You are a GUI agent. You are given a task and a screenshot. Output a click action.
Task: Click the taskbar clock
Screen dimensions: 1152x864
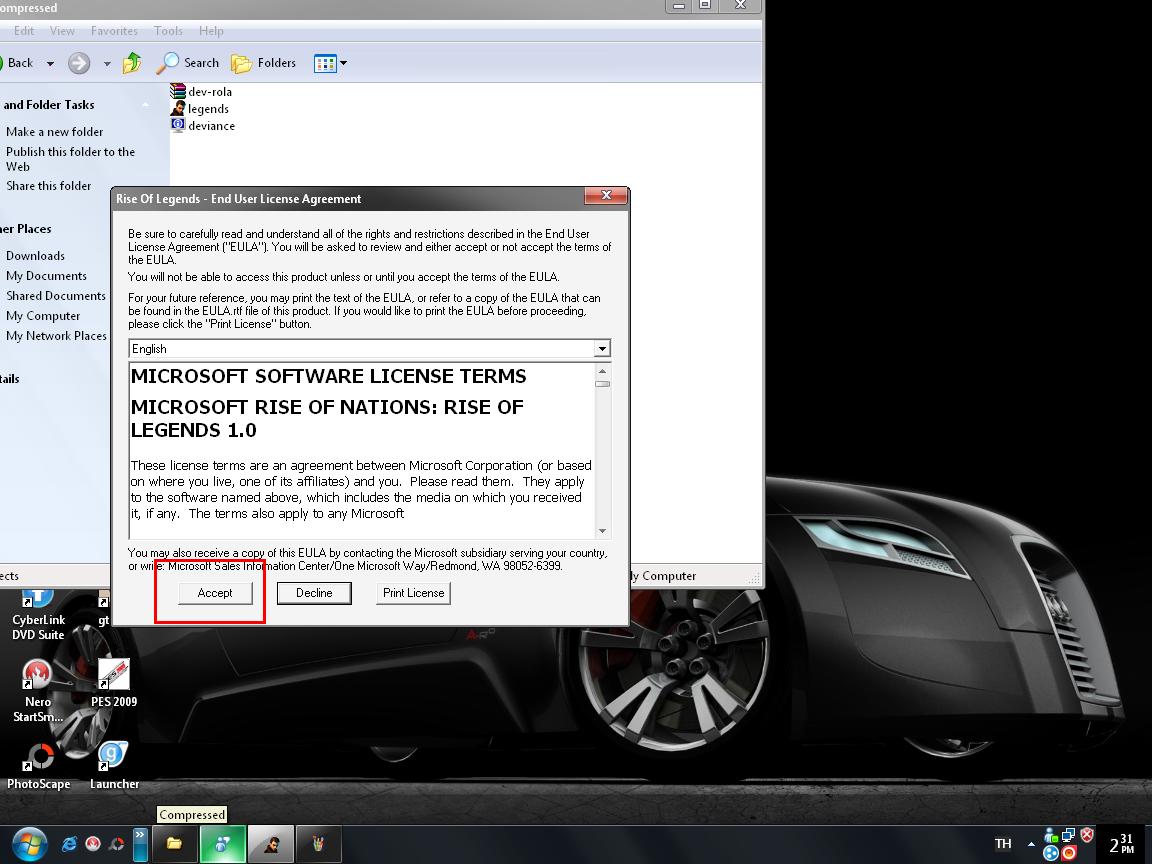pos(1122,843)
